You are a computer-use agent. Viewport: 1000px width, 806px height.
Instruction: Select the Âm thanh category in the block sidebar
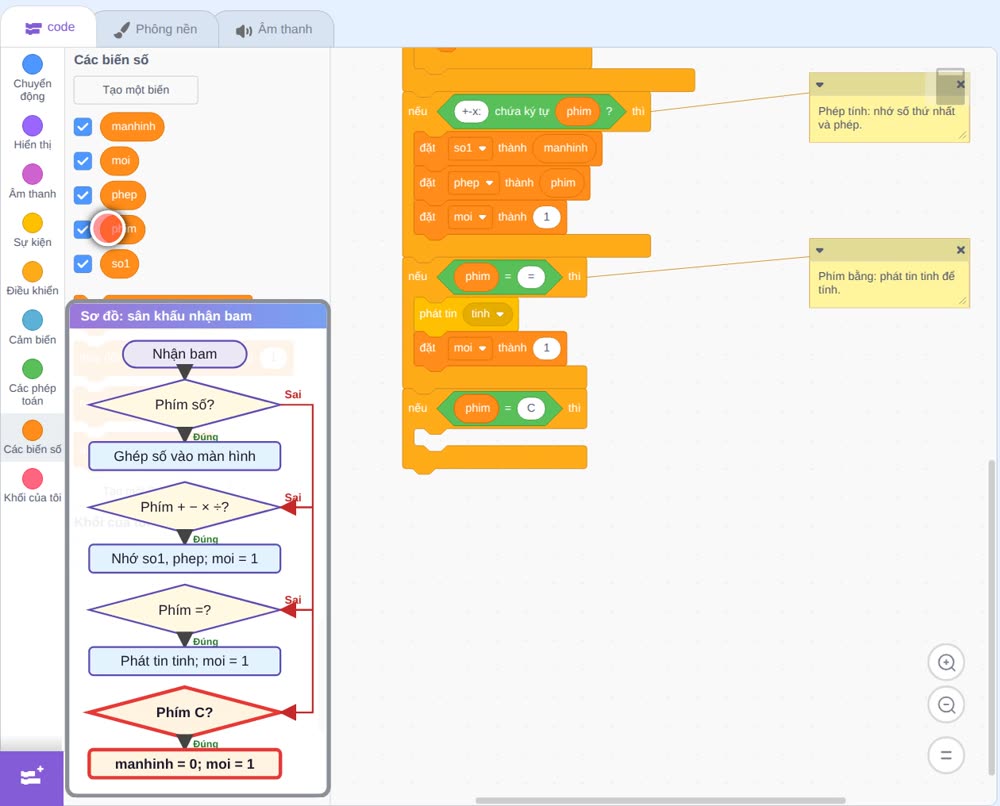(32, 182)
